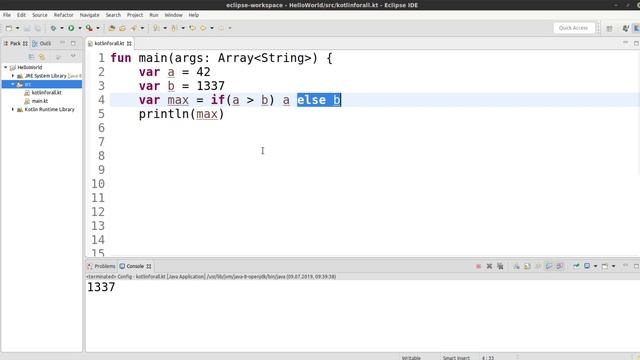This screenshot has width=640, height=360.
Task: Click the Open Task toolbar icon
Action: click(x=122, y=28)
